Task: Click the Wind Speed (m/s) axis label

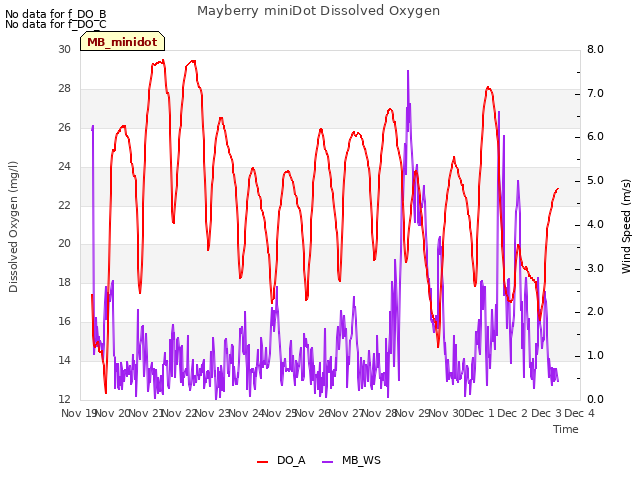Action: point(626,226)
